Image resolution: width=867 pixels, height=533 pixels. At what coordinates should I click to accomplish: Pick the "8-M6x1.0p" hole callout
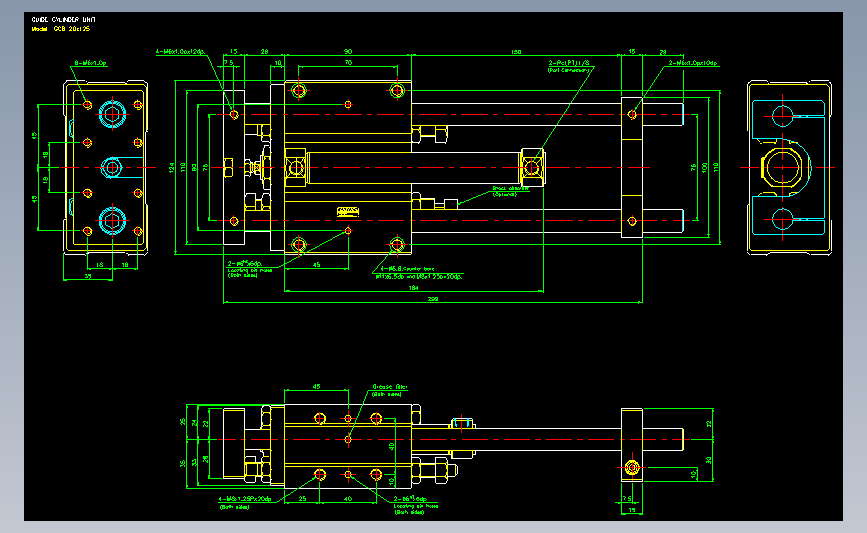click(x=91, y=63)
